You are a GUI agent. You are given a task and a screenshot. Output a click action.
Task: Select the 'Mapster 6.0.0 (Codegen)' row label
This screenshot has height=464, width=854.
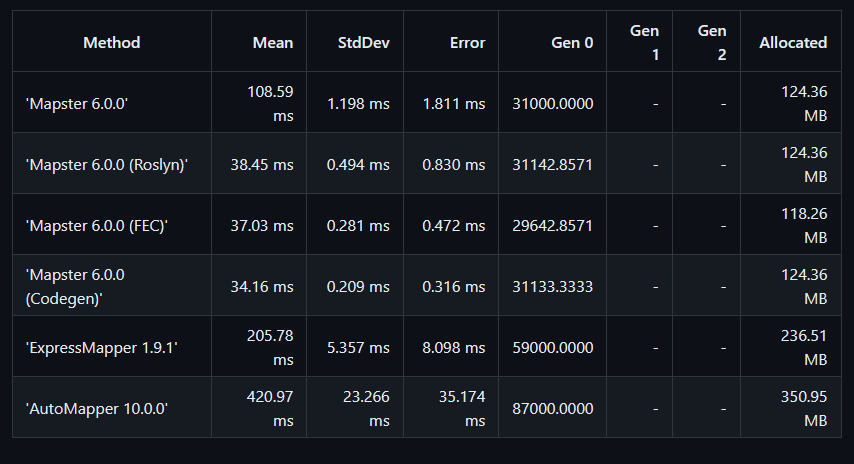pyautogui.click(x=75, y=286)
